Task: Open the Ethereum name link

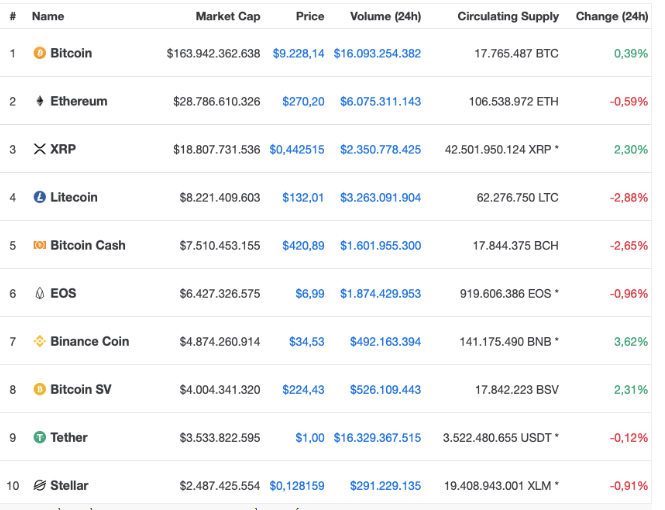Action: point(79,101)
